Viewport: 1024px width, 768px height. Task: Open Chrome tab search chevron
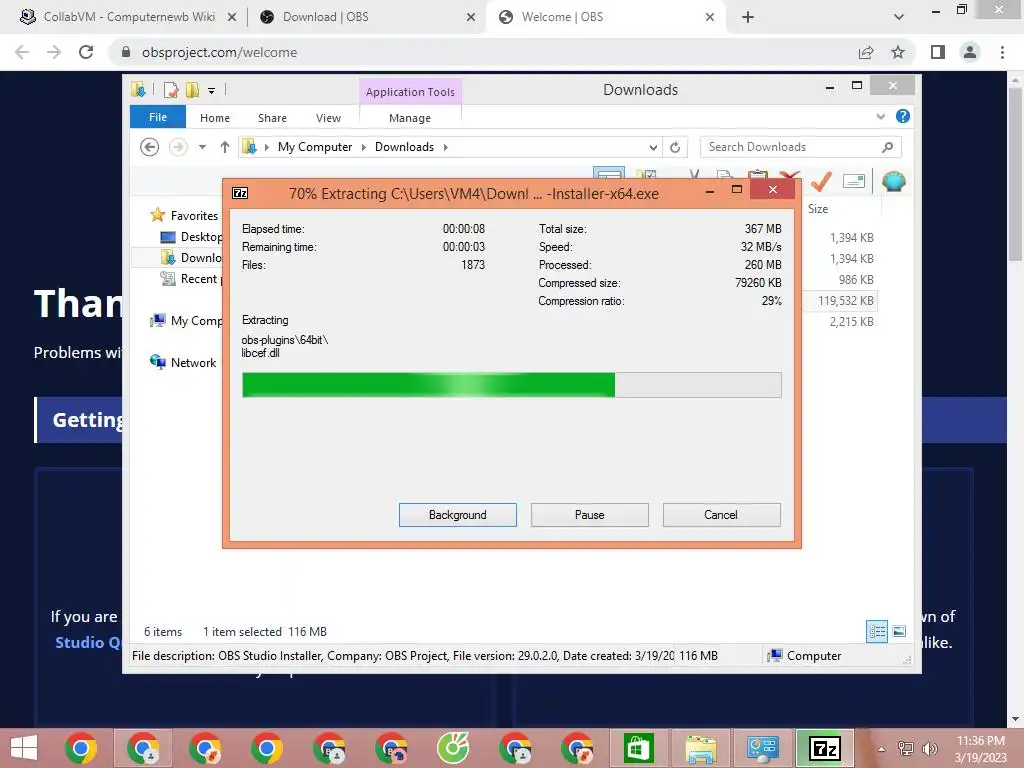click(899, 17)
